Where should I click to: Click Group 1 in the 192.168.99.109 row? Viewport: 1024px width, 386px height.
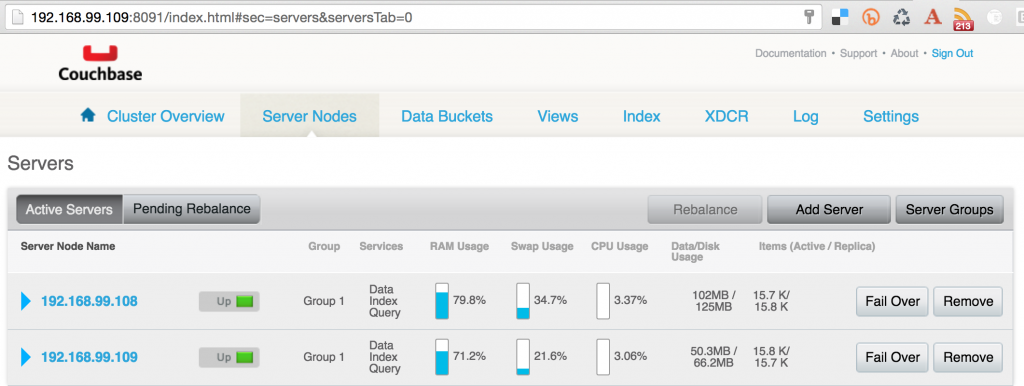(x=324, y=357)
